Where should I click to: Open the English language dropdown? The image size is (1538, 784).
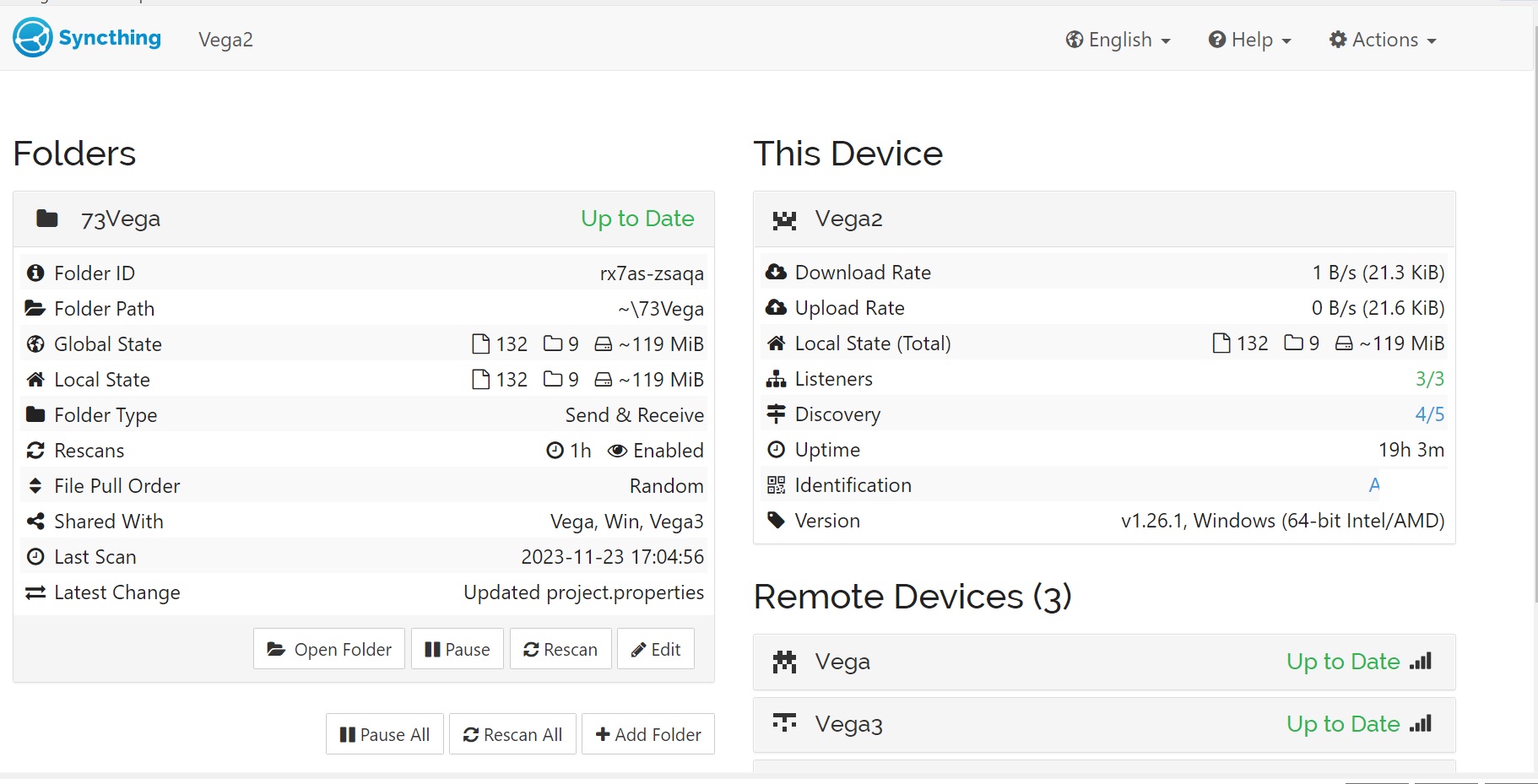[x=1118, y=40]
